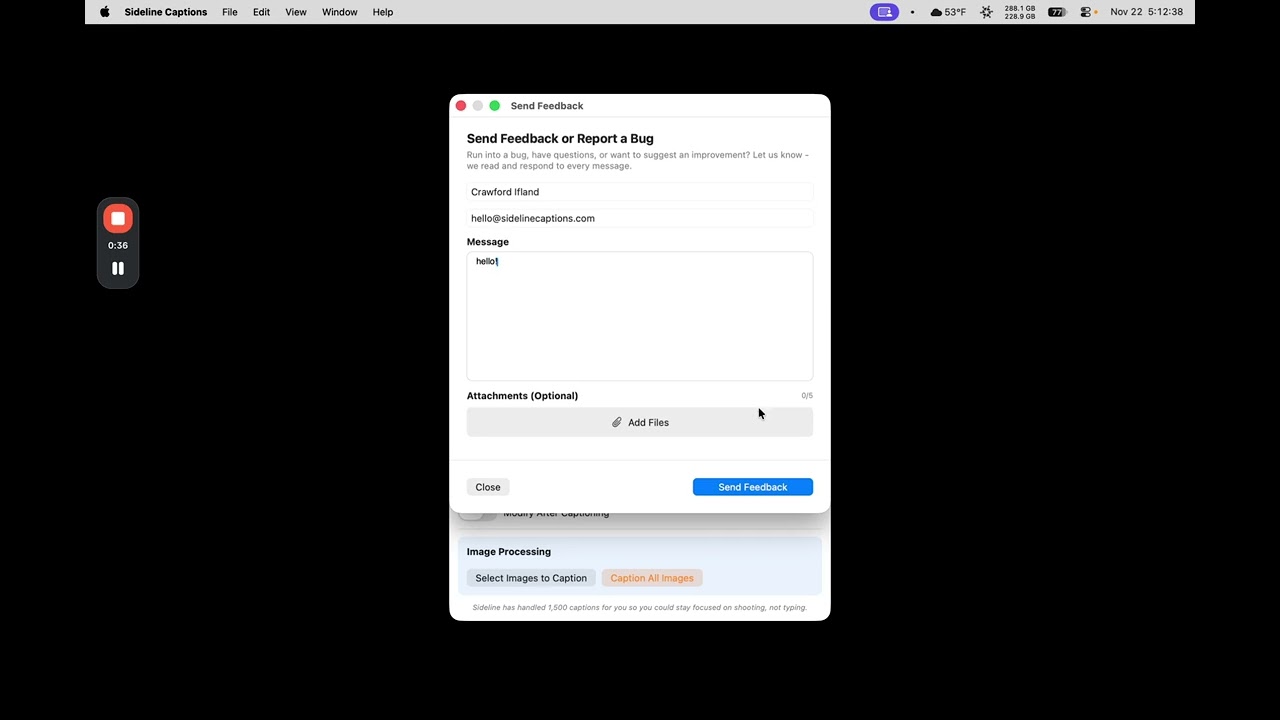
Task: Click the 0/5 attachments counter
Action: [807, 396]
